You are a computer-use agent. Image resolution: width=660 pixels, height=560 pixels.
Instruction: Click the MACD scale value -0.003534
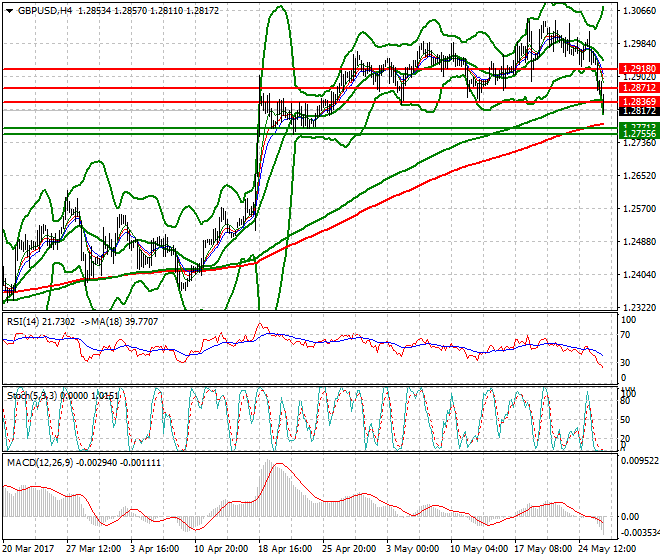pos(639,533)
